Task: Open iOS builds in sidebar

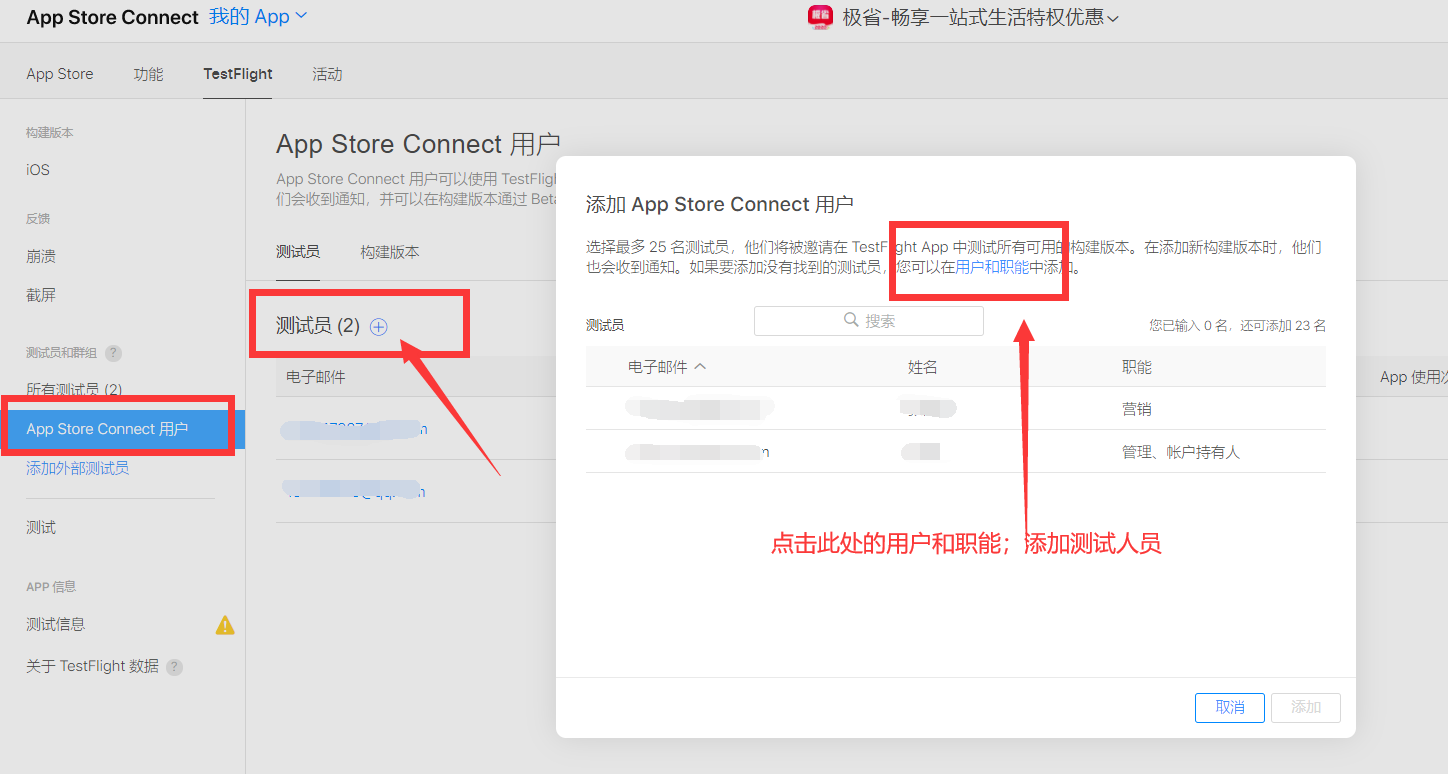Action: pyautogui.click(x=38, y=170)
